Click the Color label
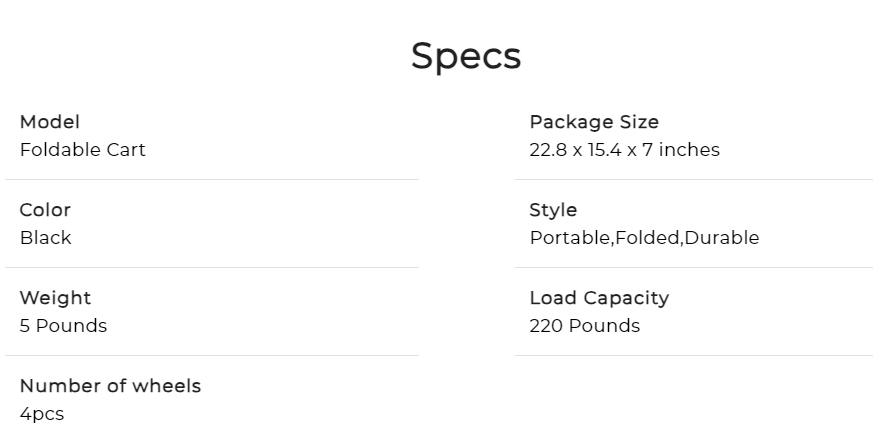Screen dimensions: 873x442 [45, 210]
